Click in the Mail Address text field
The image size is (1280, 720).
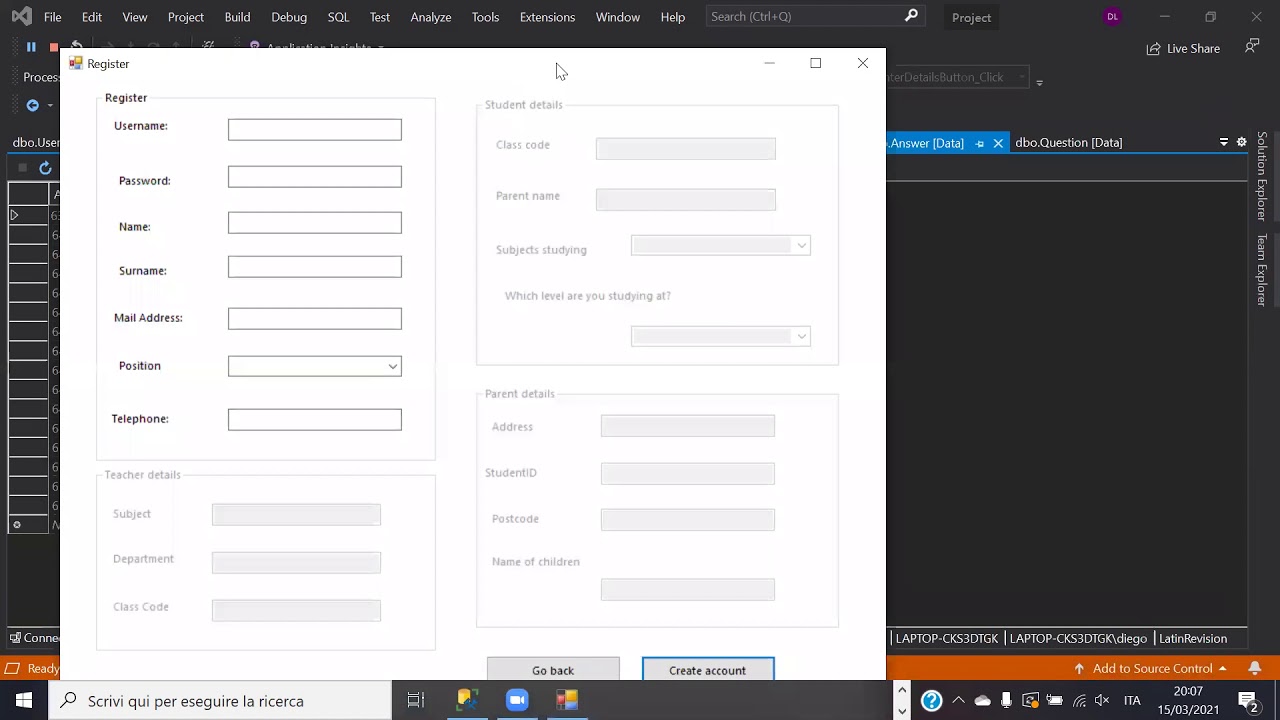pos(315,319)
